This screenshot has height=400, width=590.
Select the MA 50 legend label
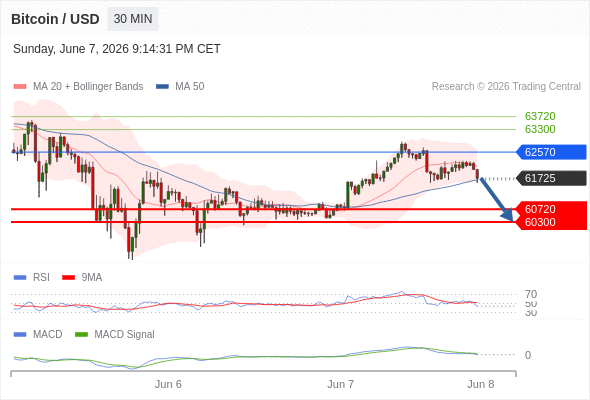point(190,87)
